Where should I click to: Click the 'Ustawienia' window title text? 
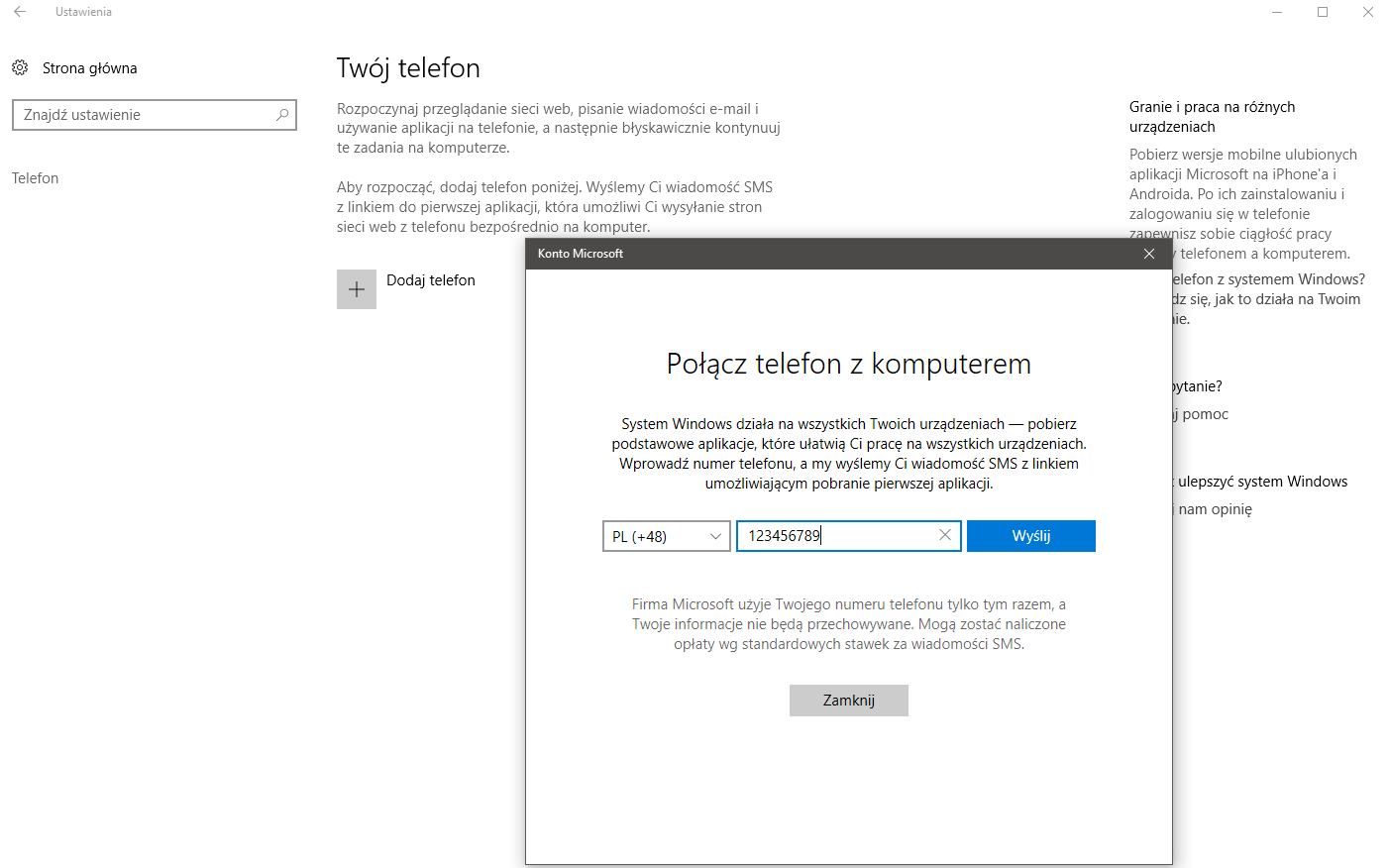(83, 12)
